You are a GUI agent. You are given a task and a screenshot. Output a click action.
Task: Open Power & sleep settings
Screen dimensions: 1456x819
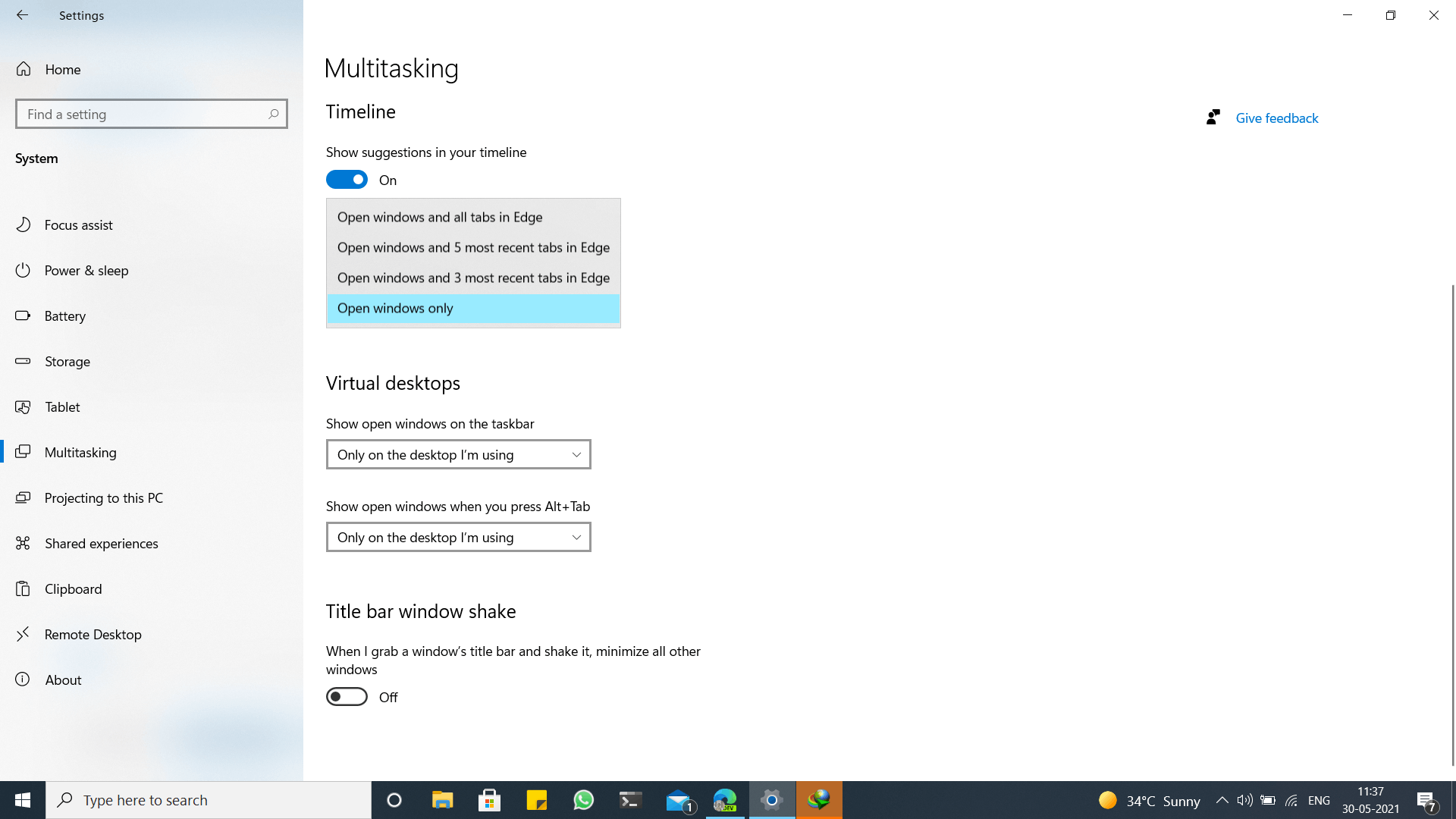pos(152,270)
